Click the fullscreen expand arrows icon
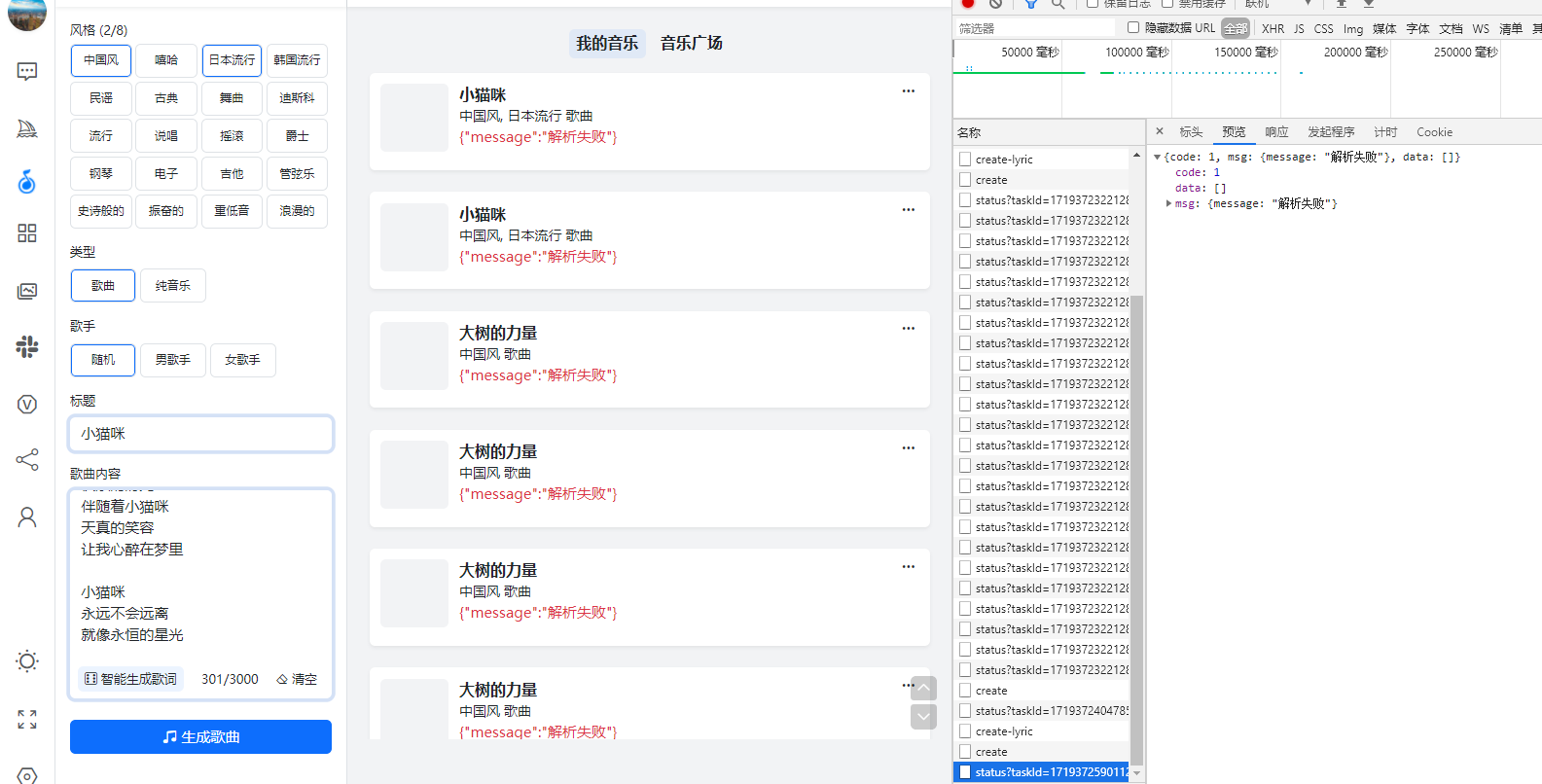Screen dimensions: 1542x784 [27, 720]
